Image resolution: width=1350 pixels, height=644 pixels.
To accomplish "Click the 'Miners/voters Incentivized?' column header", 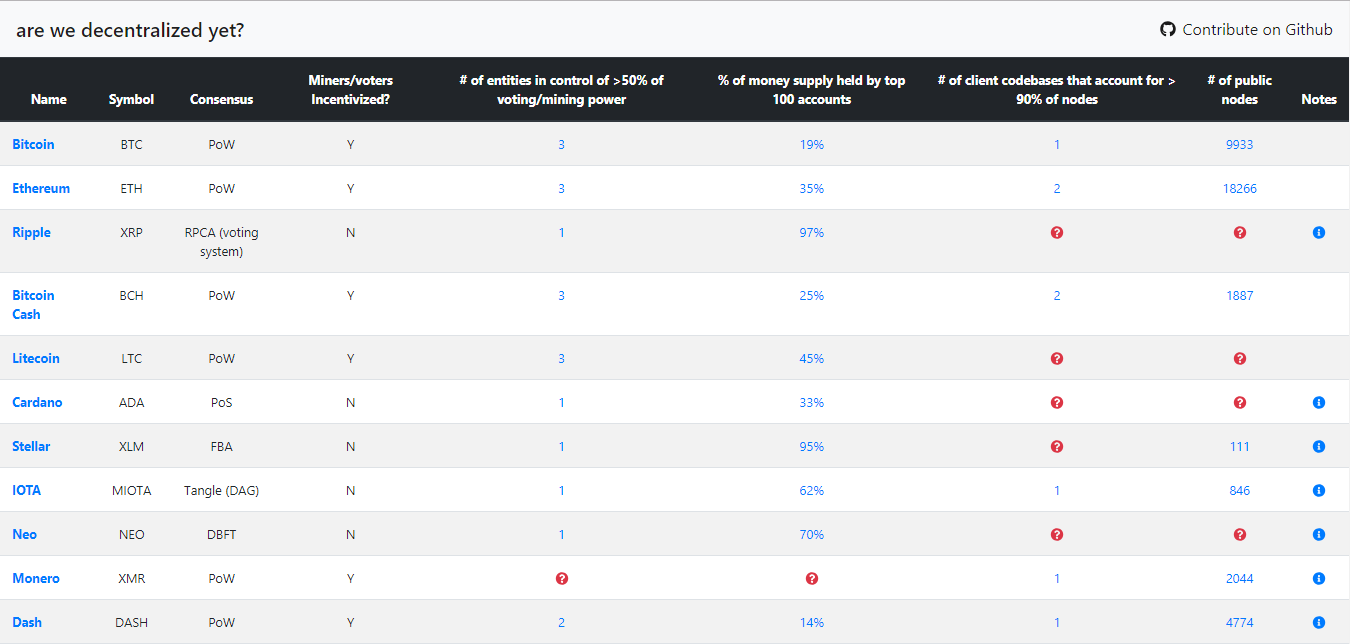I will 350,89.
